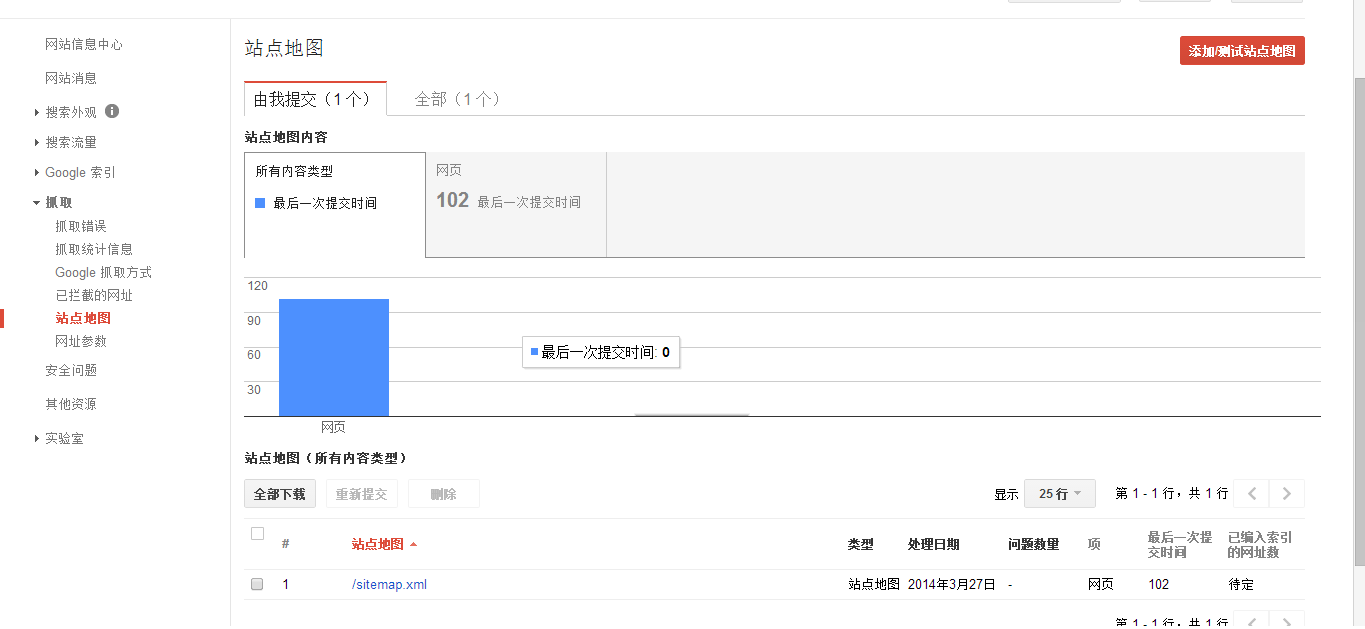The image size is (1365, 629).
Task: Tick the select-all checkbox in table header
Action: pos(257,534)
